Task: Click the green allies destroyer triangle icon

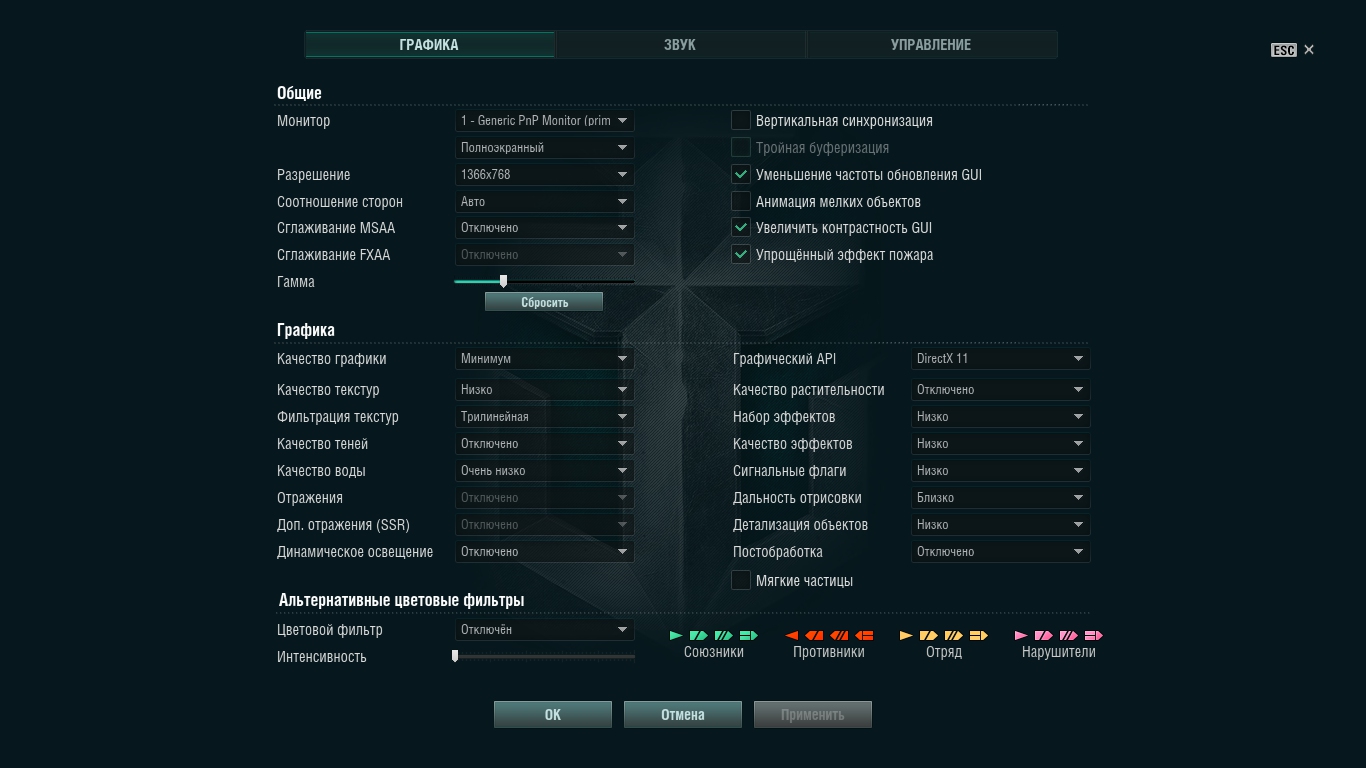Action: tap(676, 635)
